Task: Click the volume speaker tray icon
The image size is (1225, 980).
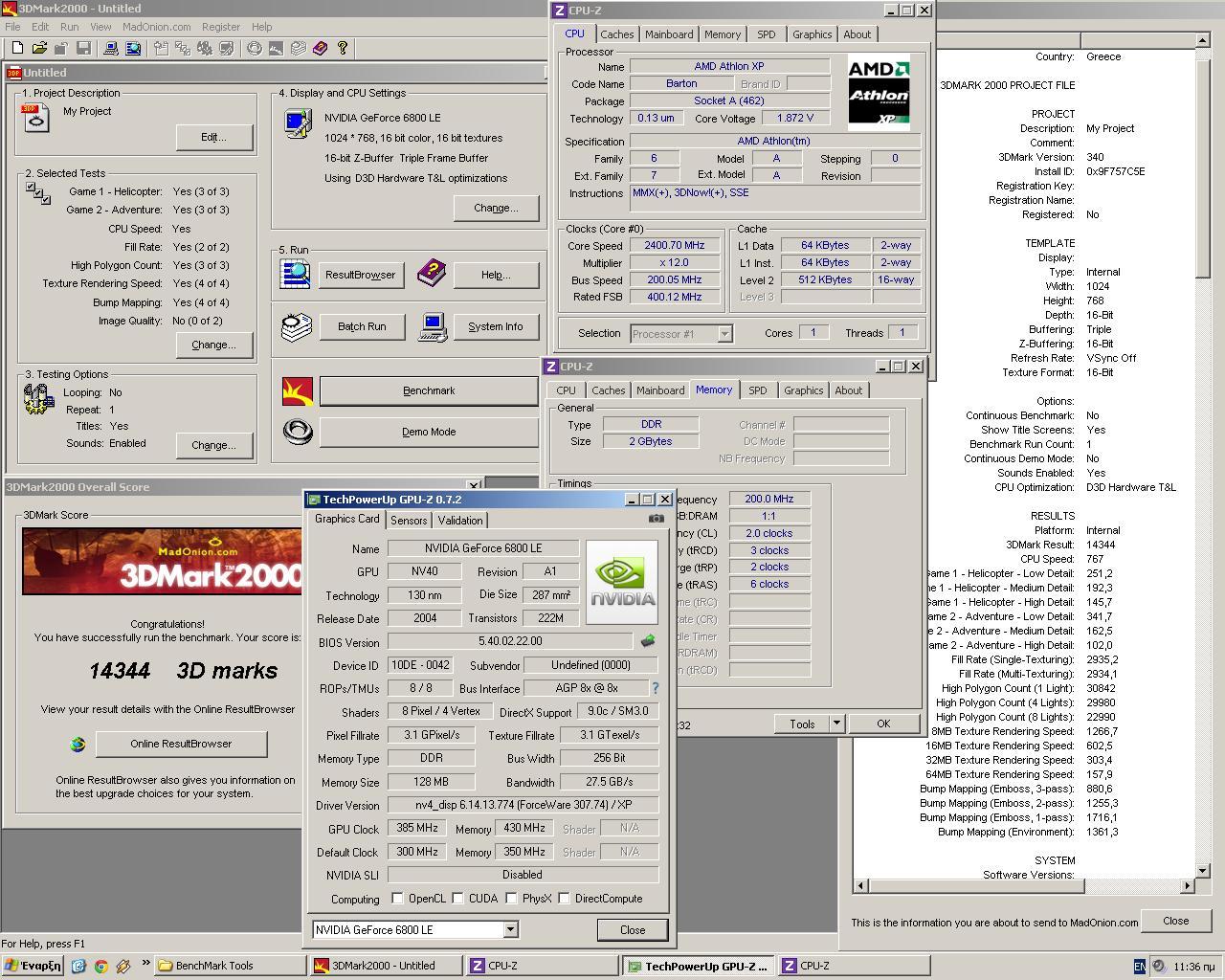Action: tap(1158, 966)
